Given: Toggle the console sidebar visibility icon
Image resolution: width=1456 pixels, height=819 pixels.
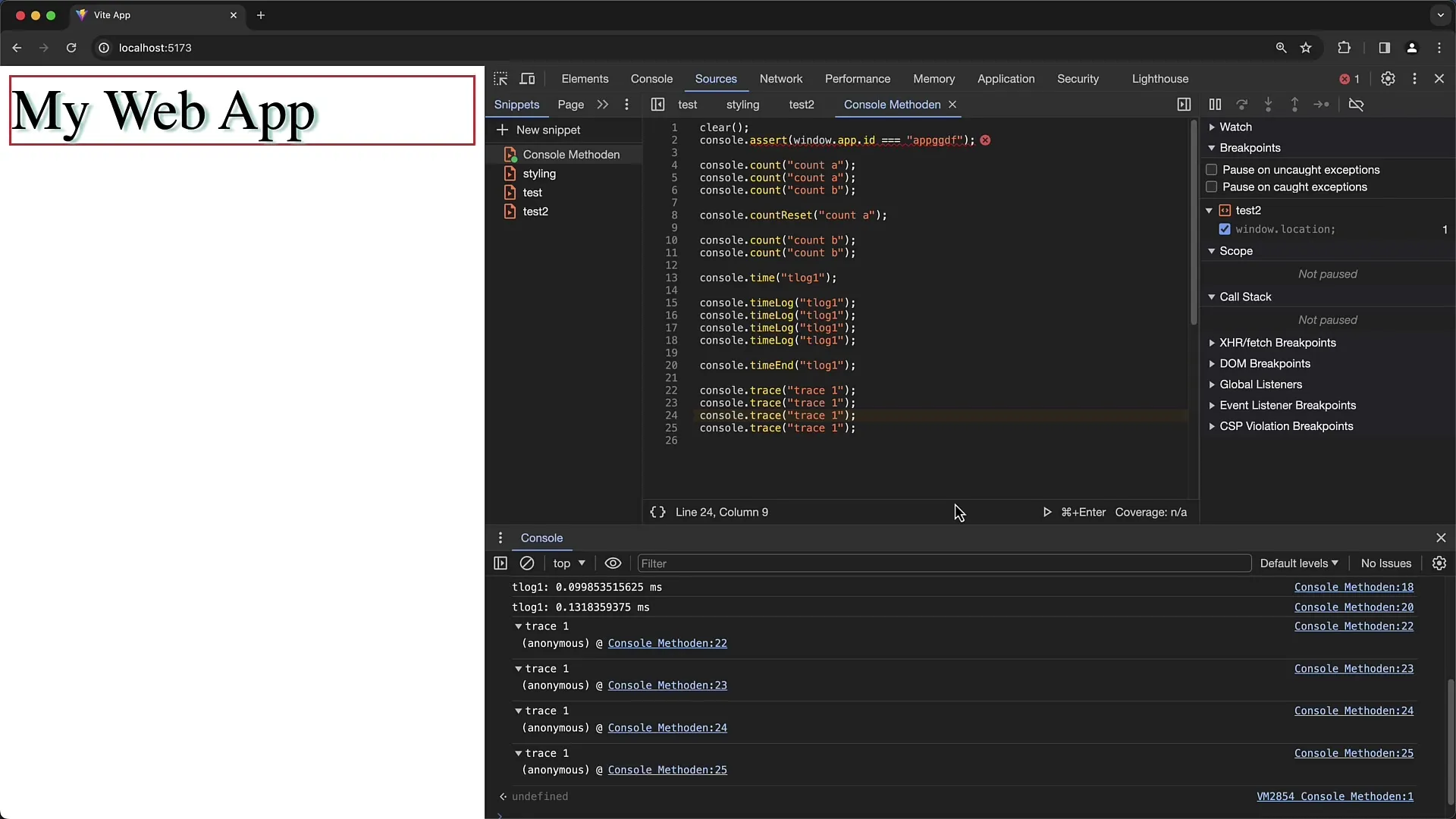Looking at the screenshot, I should [500, 563].
